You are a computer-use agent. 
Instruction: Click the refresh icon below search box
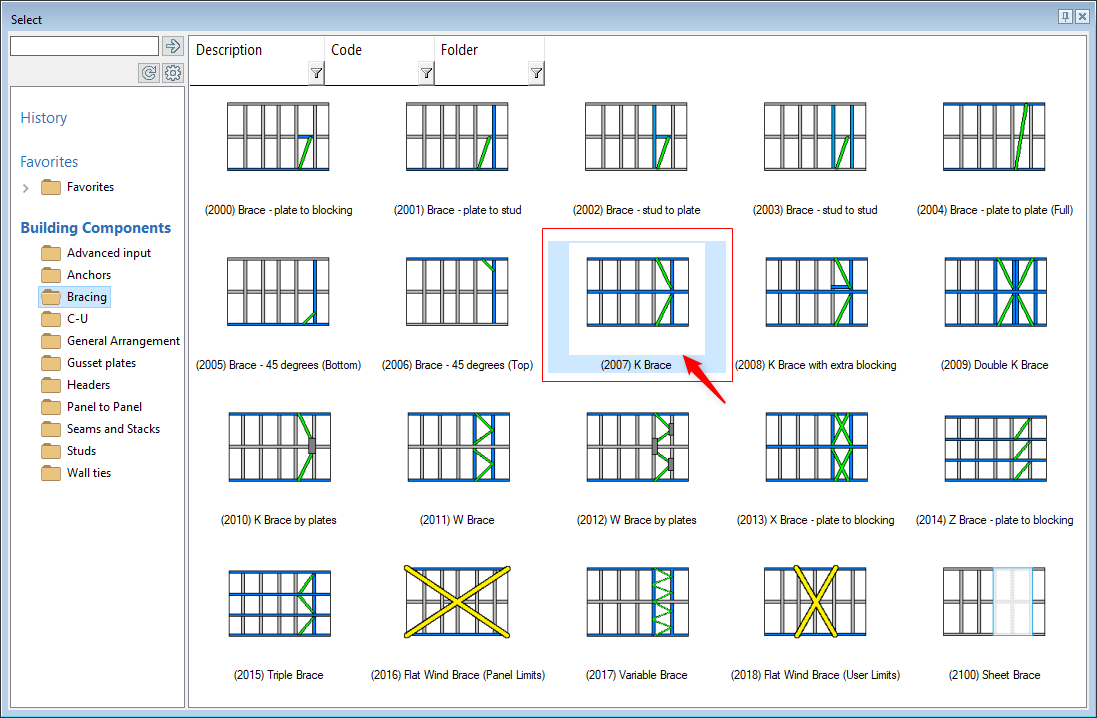click(149, 73)
